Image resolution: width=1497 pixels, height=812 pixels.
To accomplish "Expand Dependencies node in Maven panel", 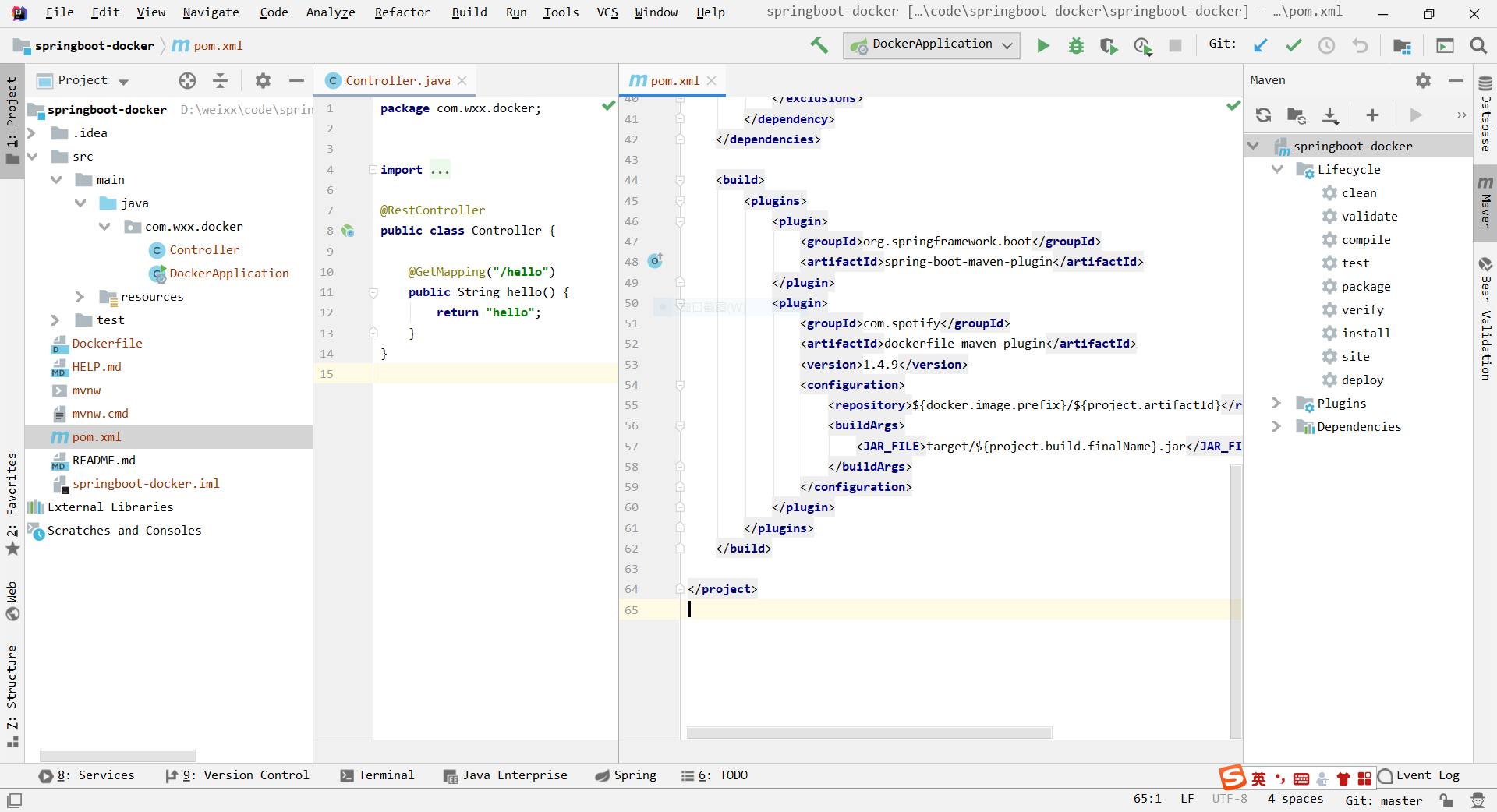I will [x=1276, y=427].
